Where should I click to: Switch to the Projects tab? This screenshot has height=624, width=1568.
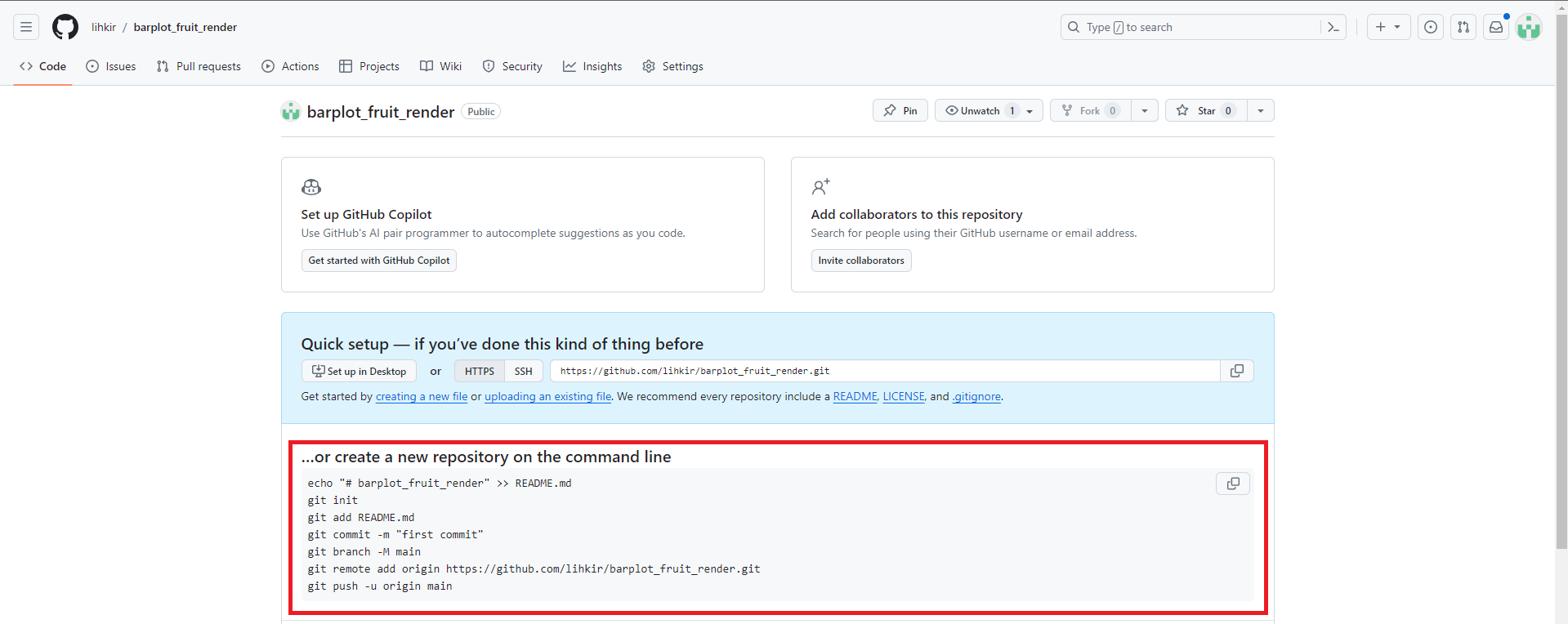(369, 66)
